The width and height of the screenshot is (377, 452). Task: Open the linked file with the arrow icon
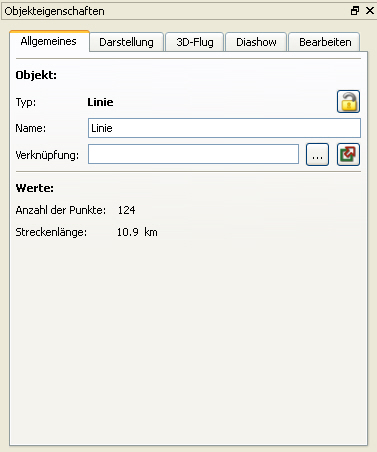pos(348,154)
